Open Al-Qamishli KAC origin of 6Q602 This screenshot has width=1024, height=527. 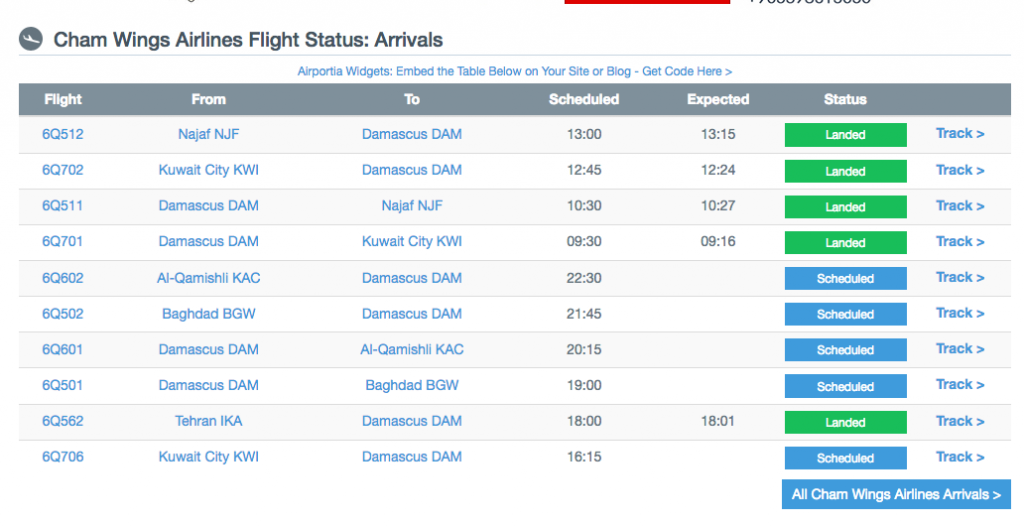[x=208, y=278]
